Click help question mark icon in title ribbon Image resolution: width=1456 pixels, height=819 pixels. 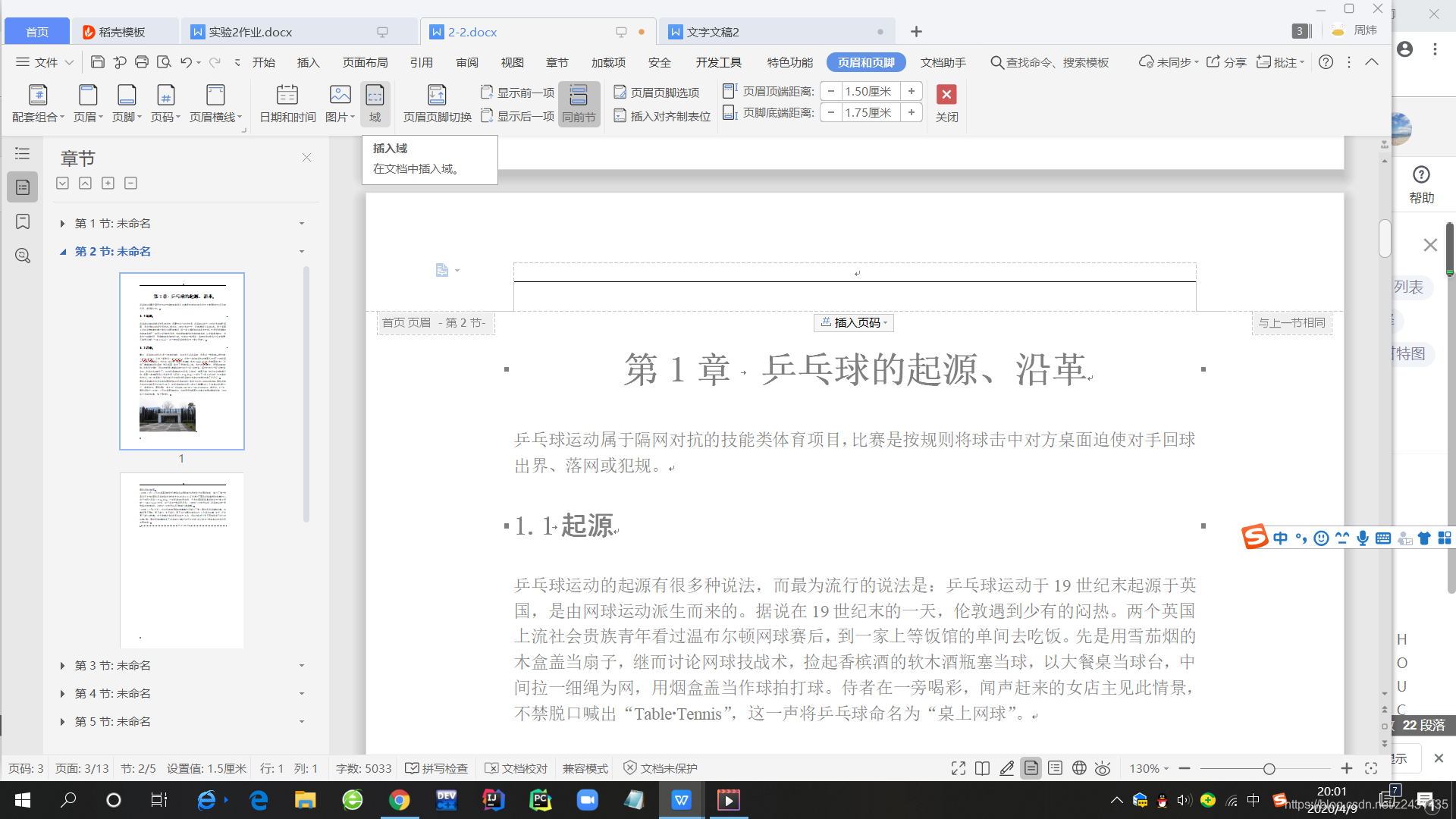[x=1326, y=62]
